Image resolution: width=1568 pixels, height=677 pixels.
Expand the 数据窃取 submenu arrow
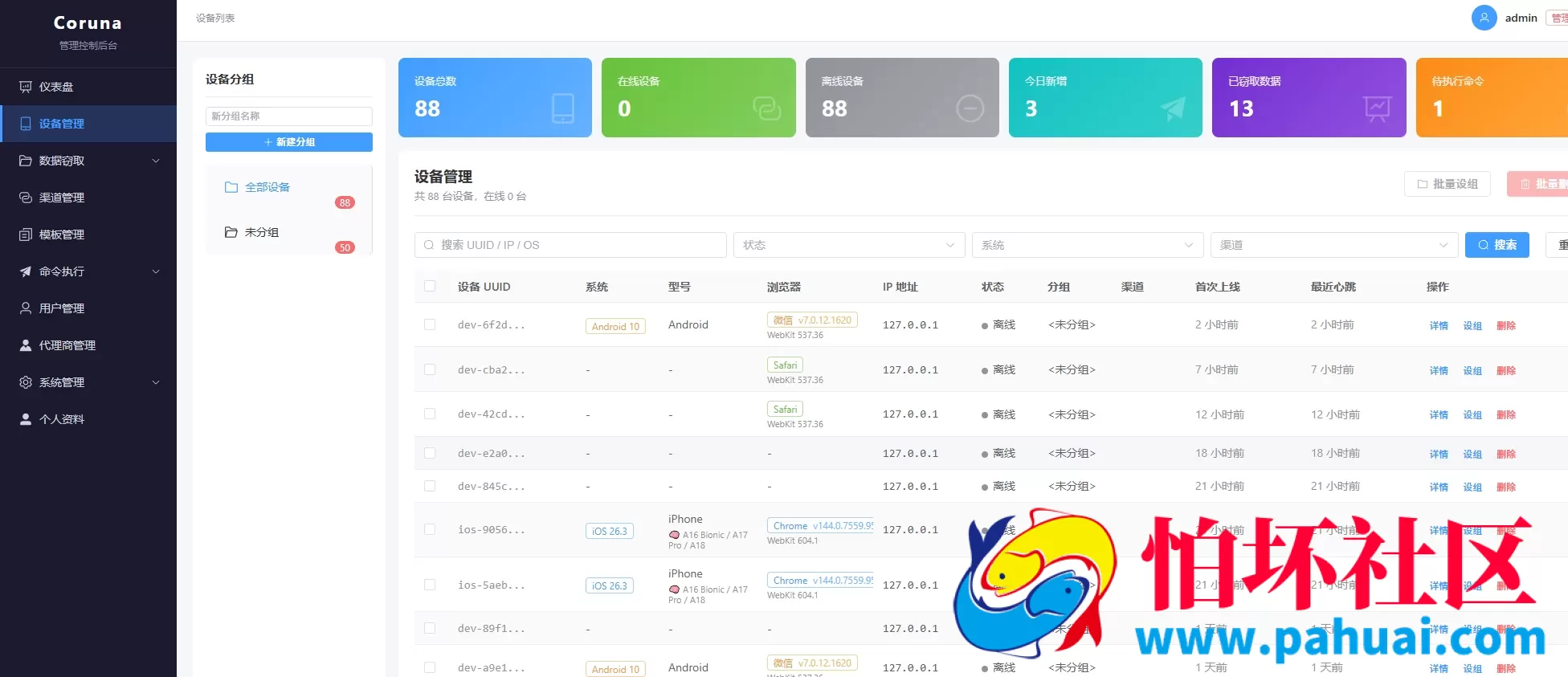pos(156,161)
